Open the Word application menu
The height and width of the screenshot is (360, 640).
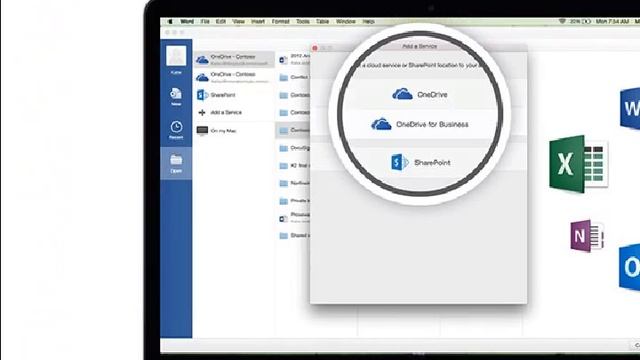187,22
